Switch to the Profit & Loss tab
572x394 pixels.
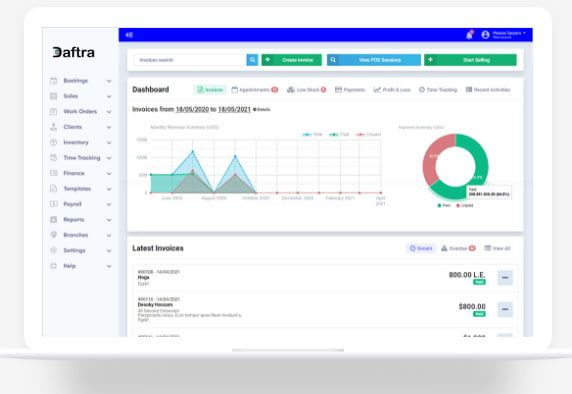tap(392, 90)
